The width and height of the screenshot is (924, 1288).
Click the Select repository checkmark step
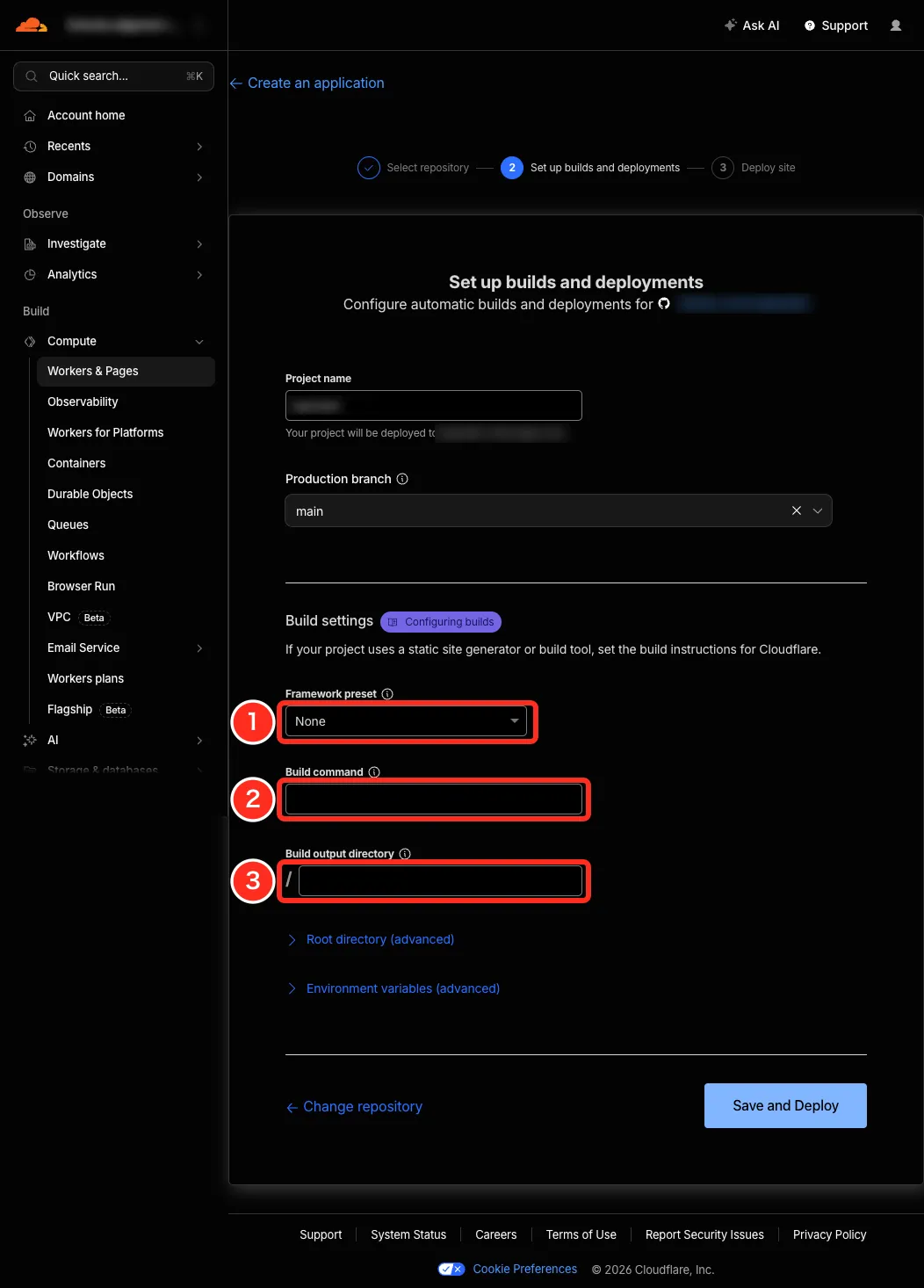point(369,168)
